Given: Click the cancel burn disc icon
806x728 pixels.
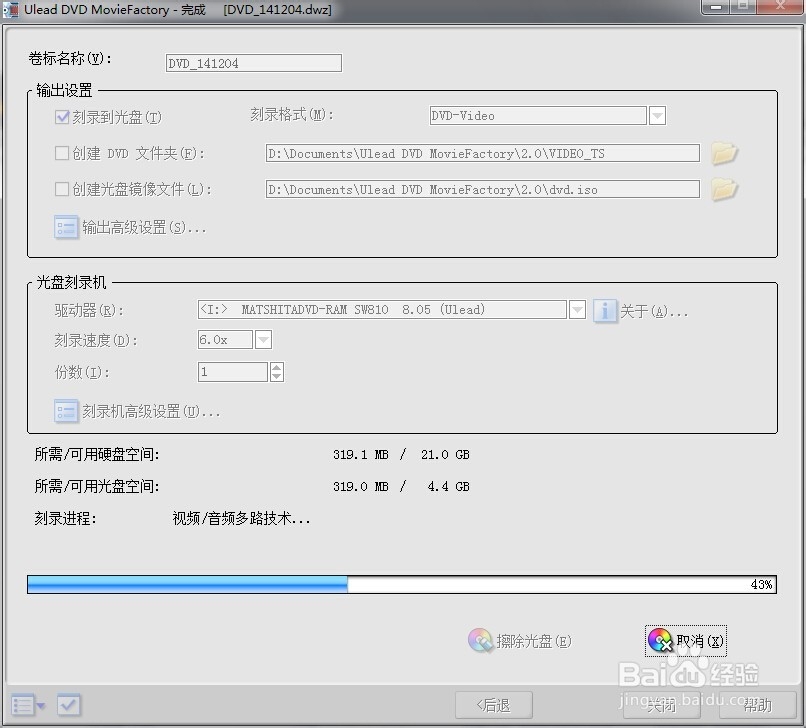Looking at the screenshot, I should 660,640.
